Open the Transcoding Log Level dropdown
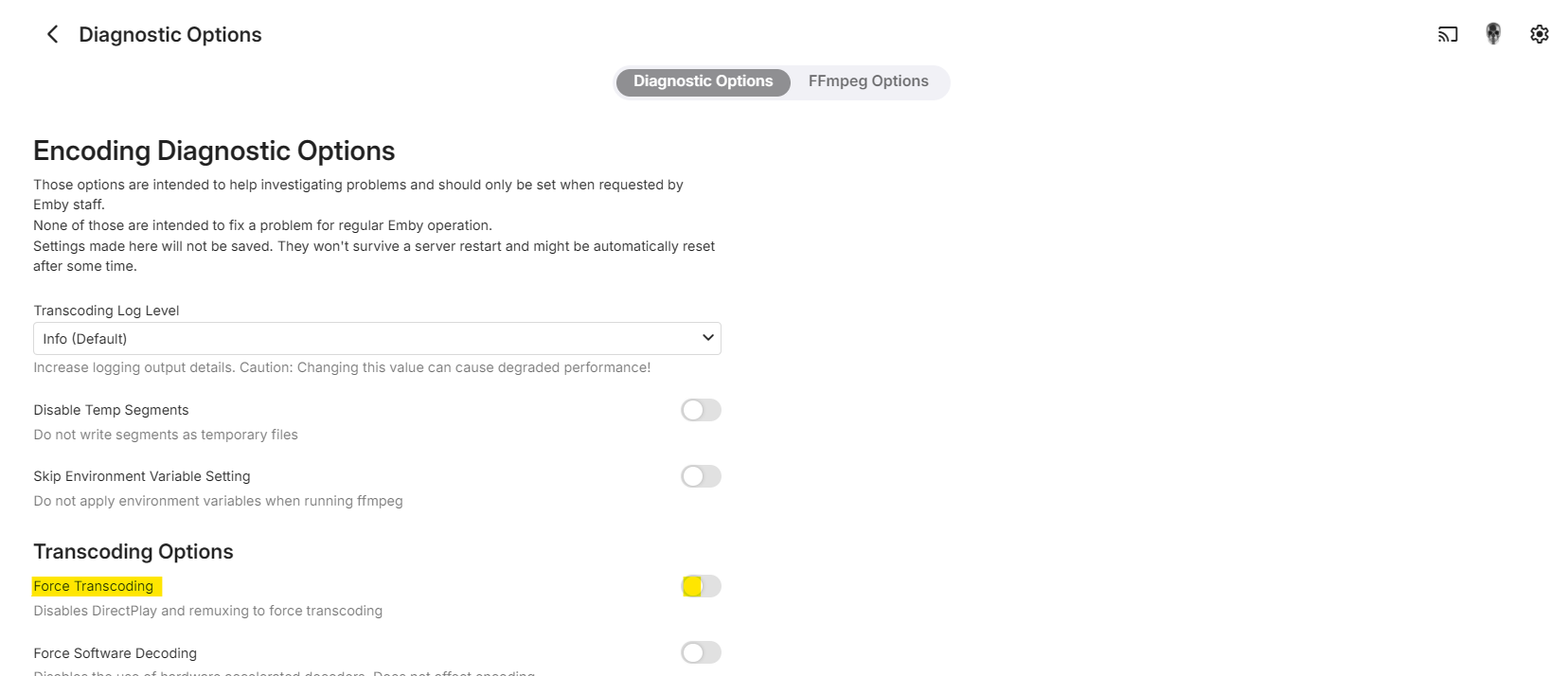Screen dimensions: 1568x676 pyautogui.click(x=377, y=339)
